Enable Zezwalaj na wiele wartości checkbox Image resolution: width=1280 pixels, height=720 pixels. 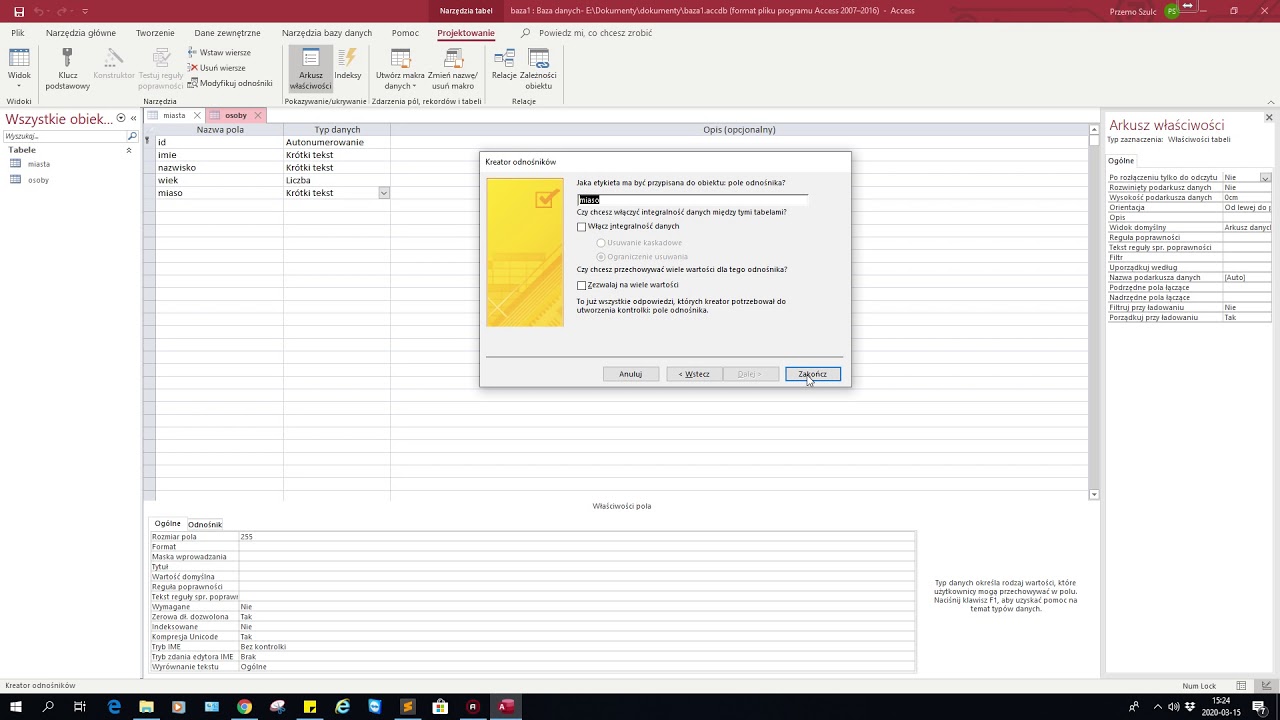(x=582, y=286)
